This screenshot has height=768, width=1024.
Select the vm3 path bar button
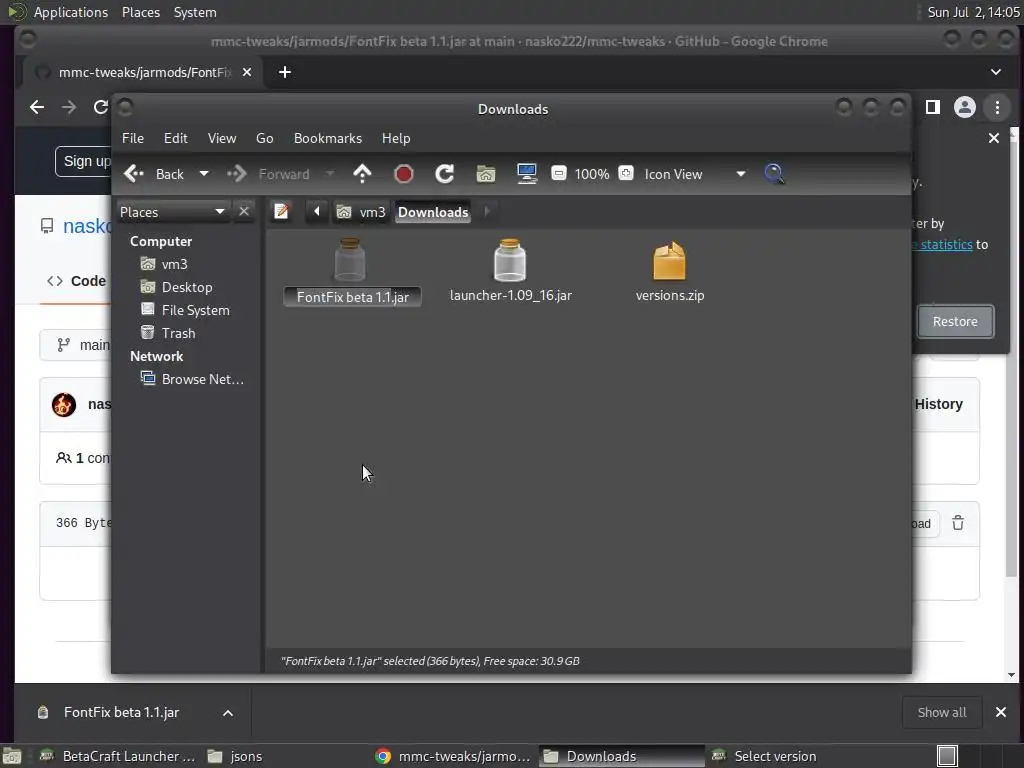tap(361, 212)
